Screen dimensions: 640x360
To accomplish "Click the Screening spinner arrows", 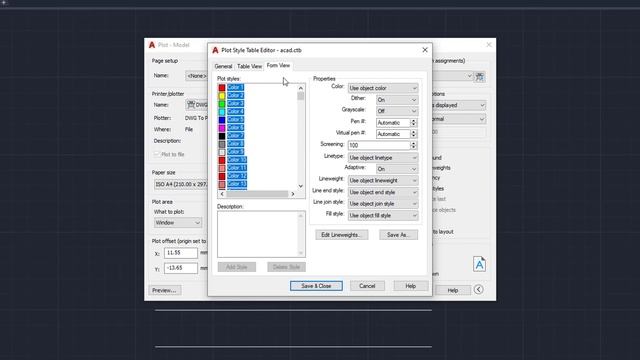I will point(413,145).
